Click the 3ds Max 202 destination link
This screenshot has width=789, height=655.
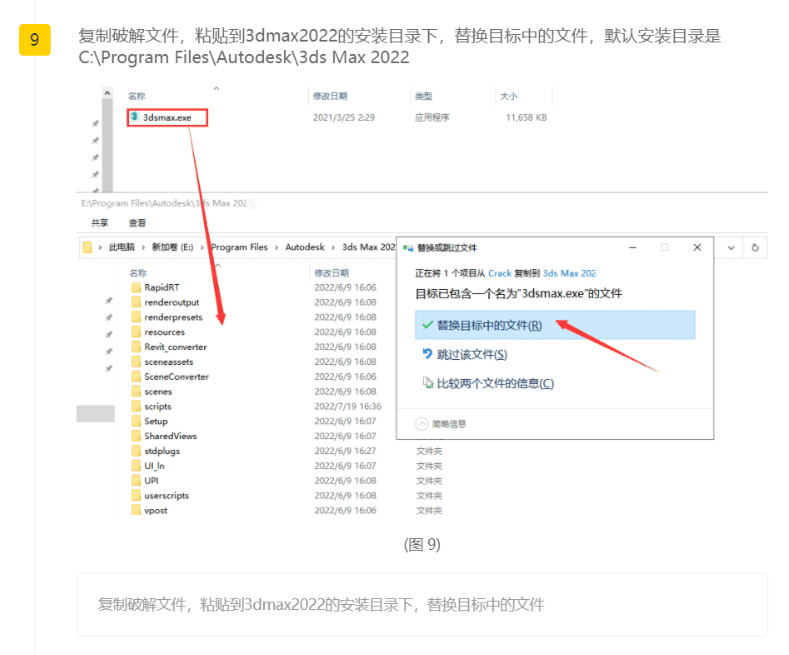pos(569,273)
